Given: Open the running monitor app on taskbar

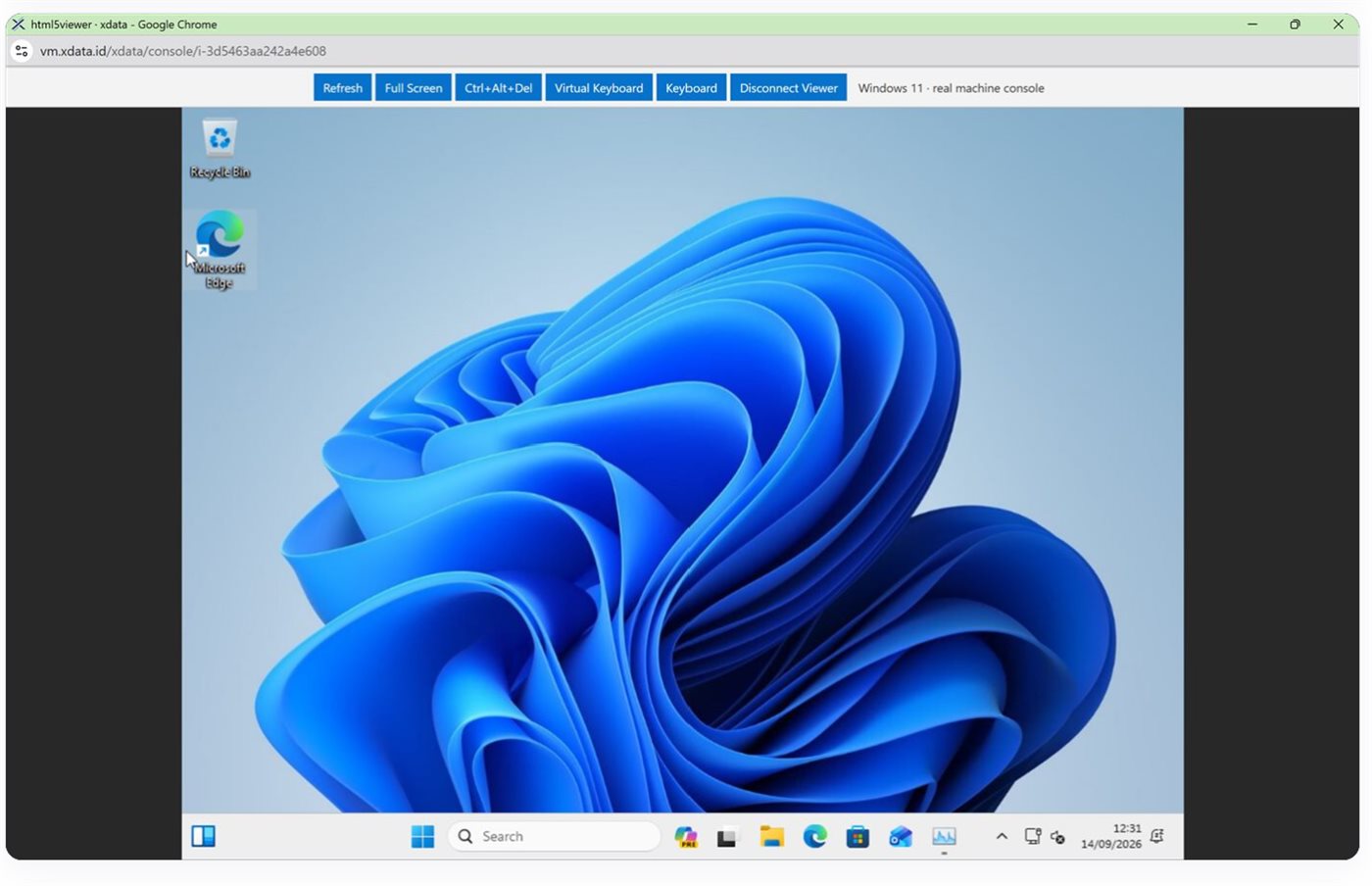Looking at the screenshot, I should pos(944,837).
